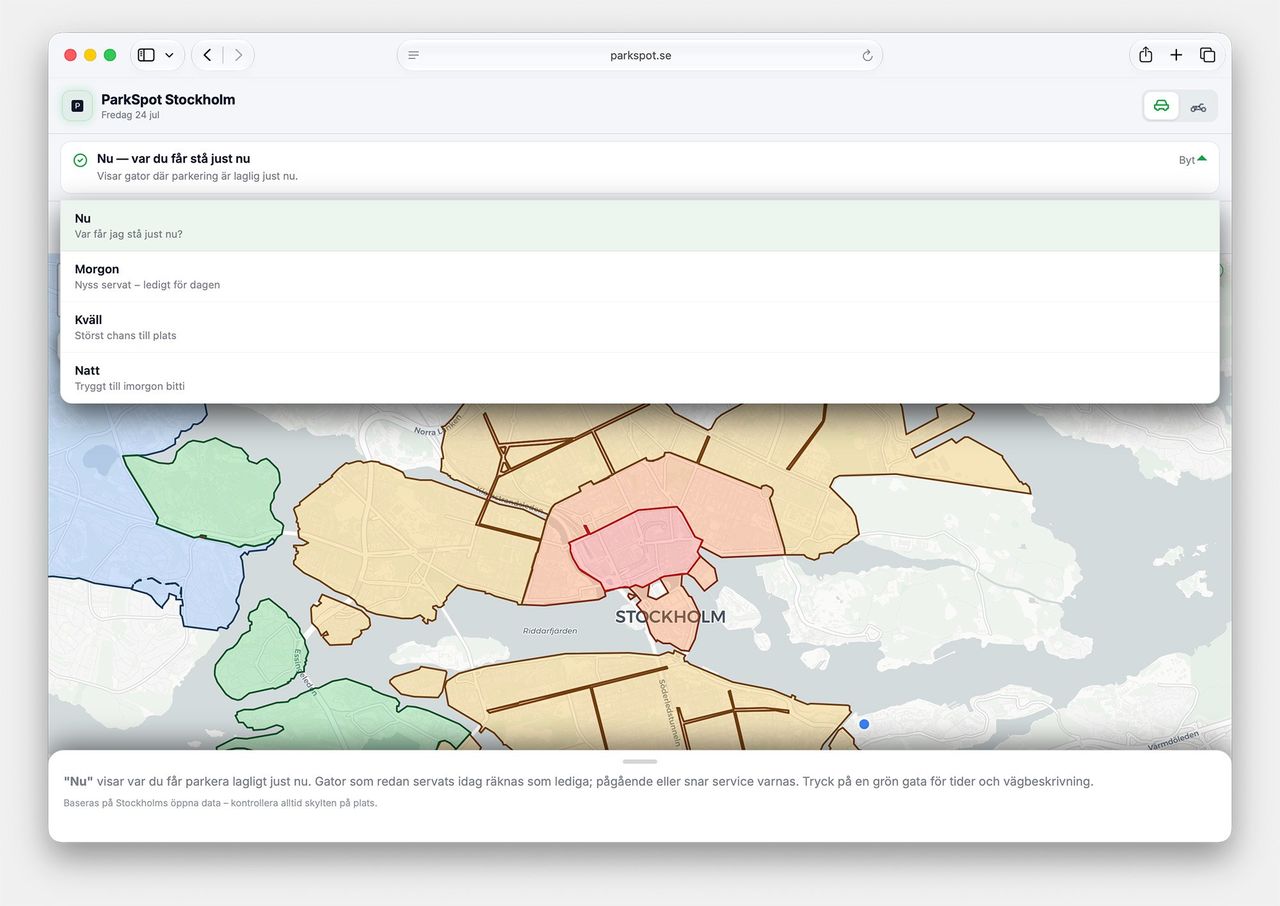Screen dimensions: 1280x906
Task: Choose Morgon from the mode list
Action: (640, 277)
